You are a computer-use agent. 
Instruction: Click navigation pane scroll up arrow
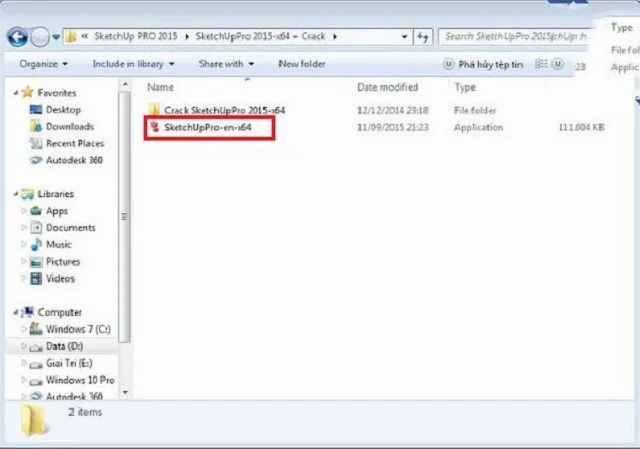(x=125, y=84)
